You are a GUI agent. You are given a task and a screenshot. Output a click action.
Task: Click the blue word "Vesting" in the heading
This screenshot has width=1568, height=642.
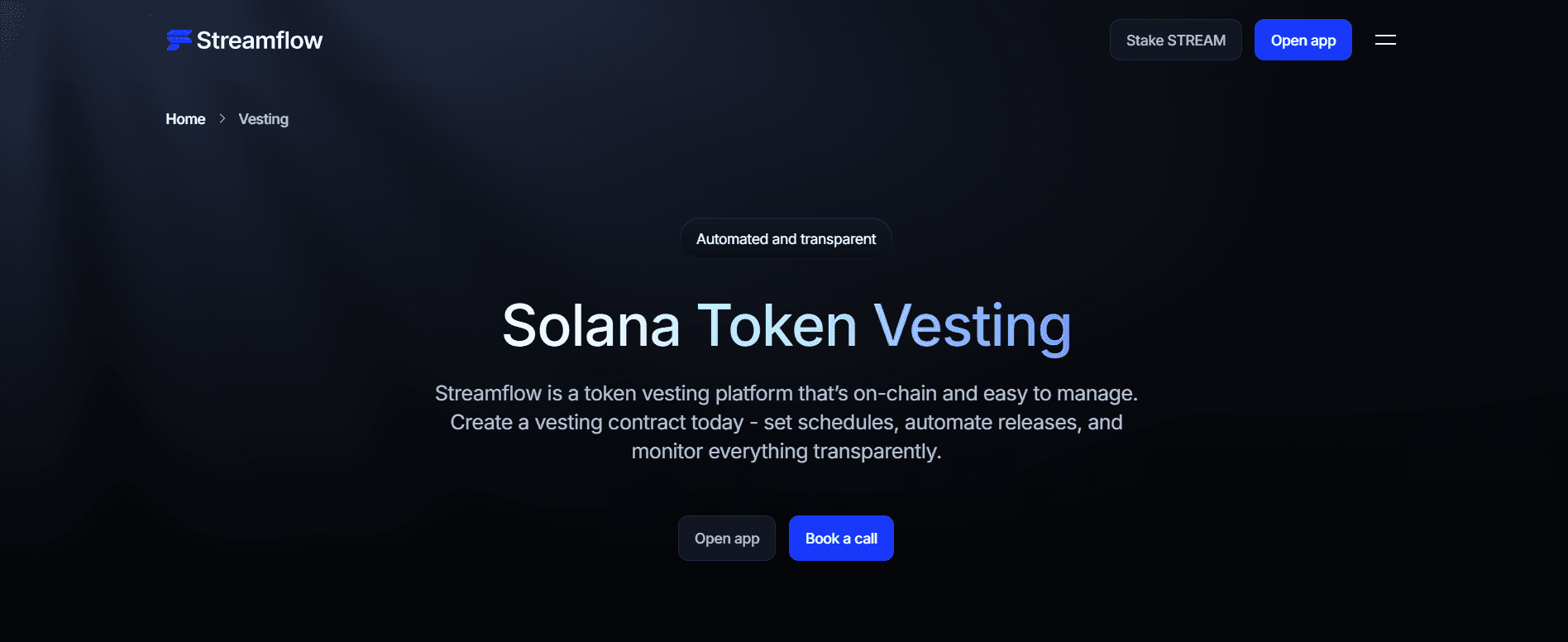coord(973,325)
